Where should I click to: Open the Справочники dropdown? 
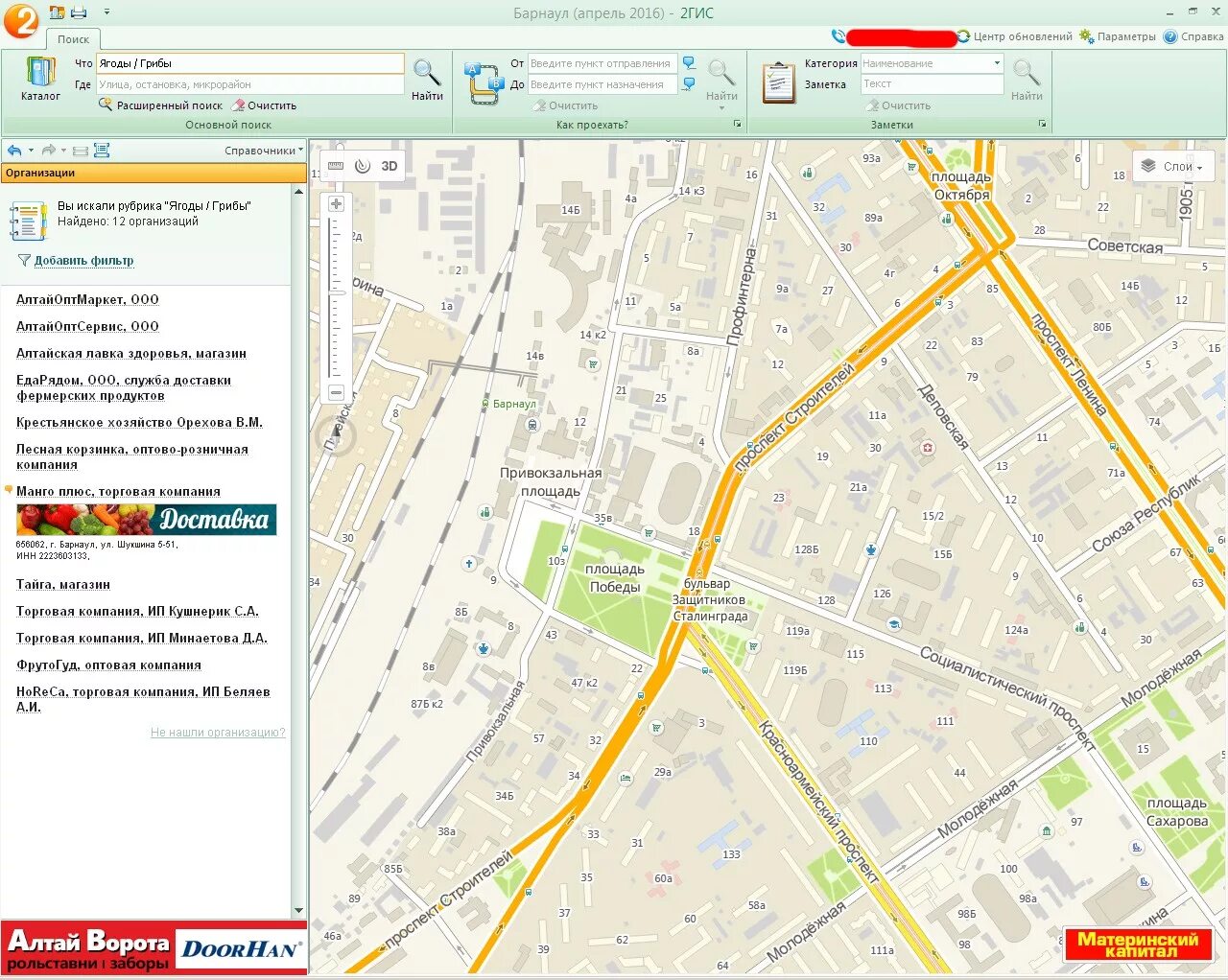click(x=264, y=151)
